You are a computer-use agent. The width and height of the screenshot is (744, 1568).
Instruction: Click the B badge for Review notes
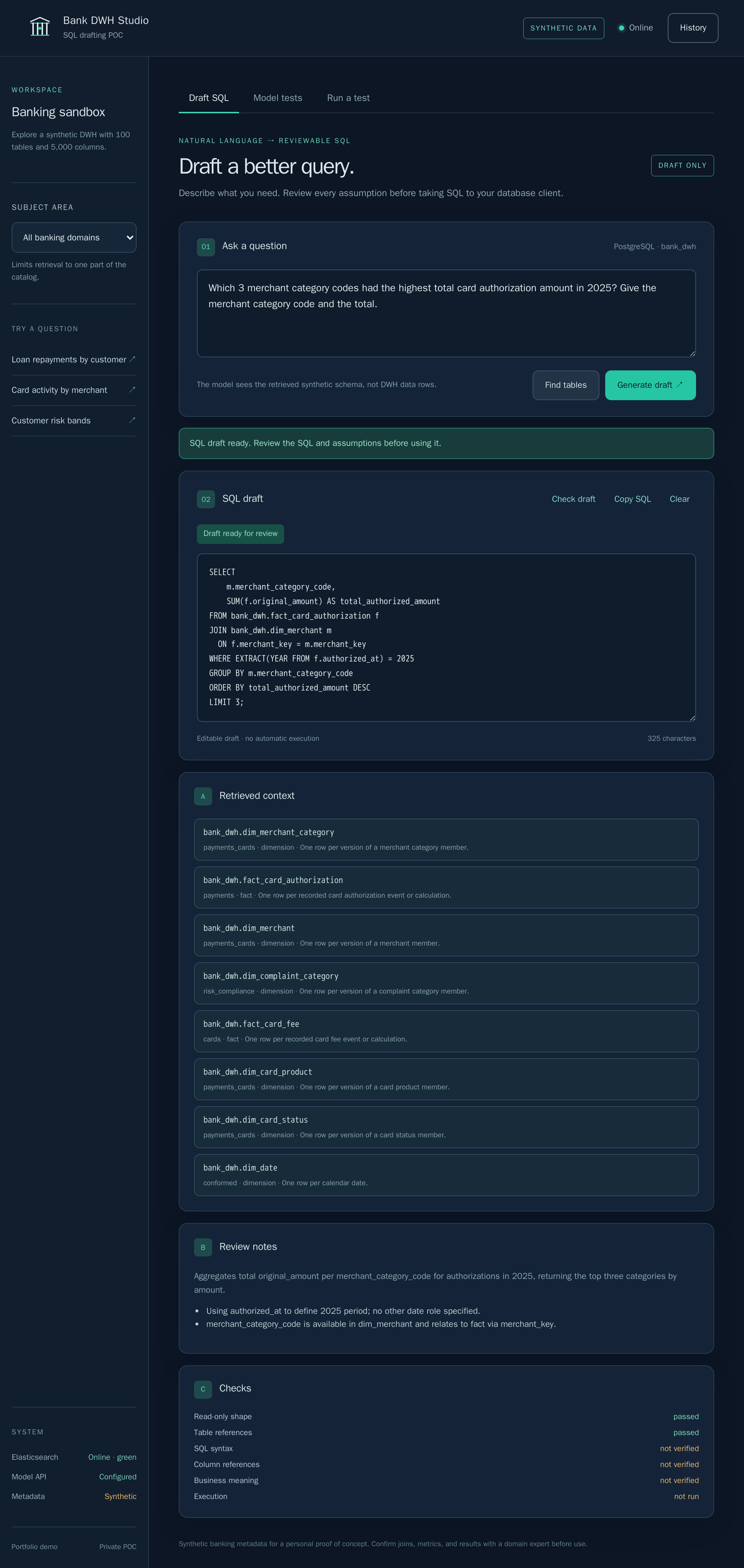(203, 1247)
